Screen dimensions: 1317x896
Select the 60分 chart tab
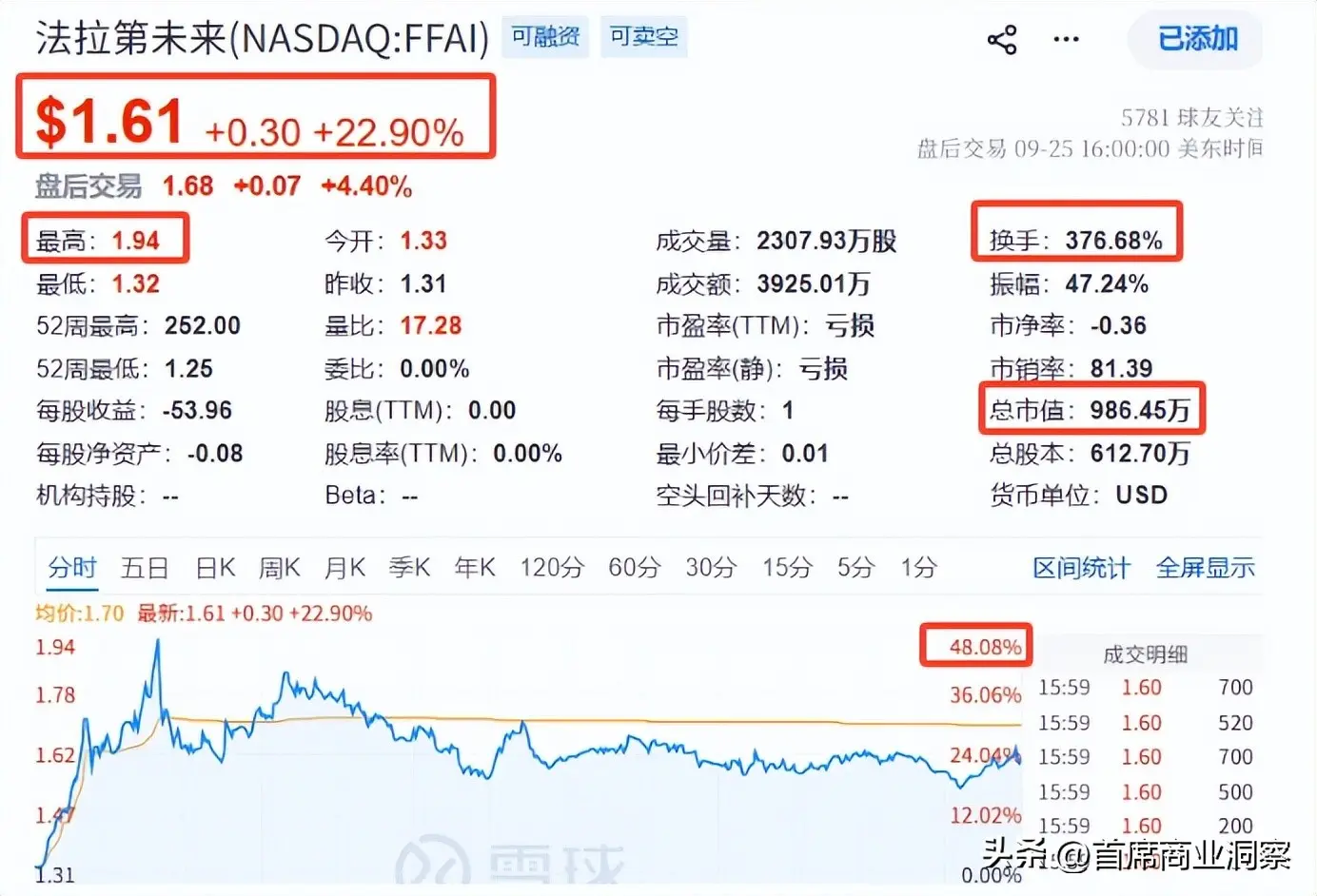(635, 568)
